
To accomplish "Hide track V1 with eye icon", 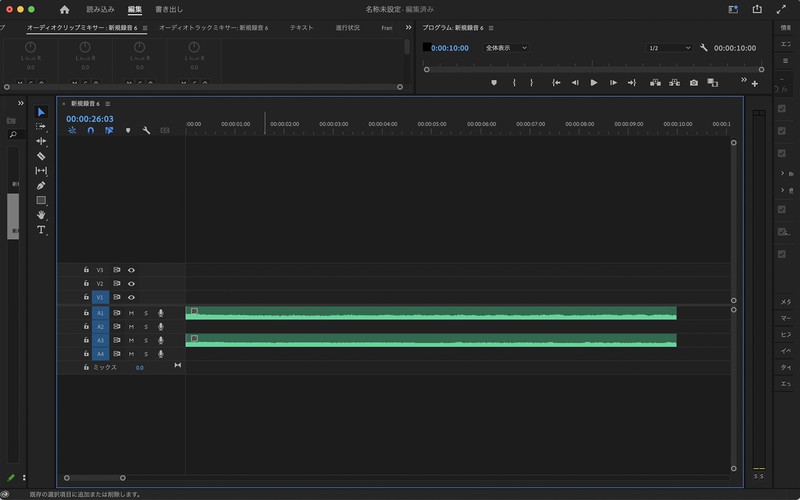I will tap(131, 297).
